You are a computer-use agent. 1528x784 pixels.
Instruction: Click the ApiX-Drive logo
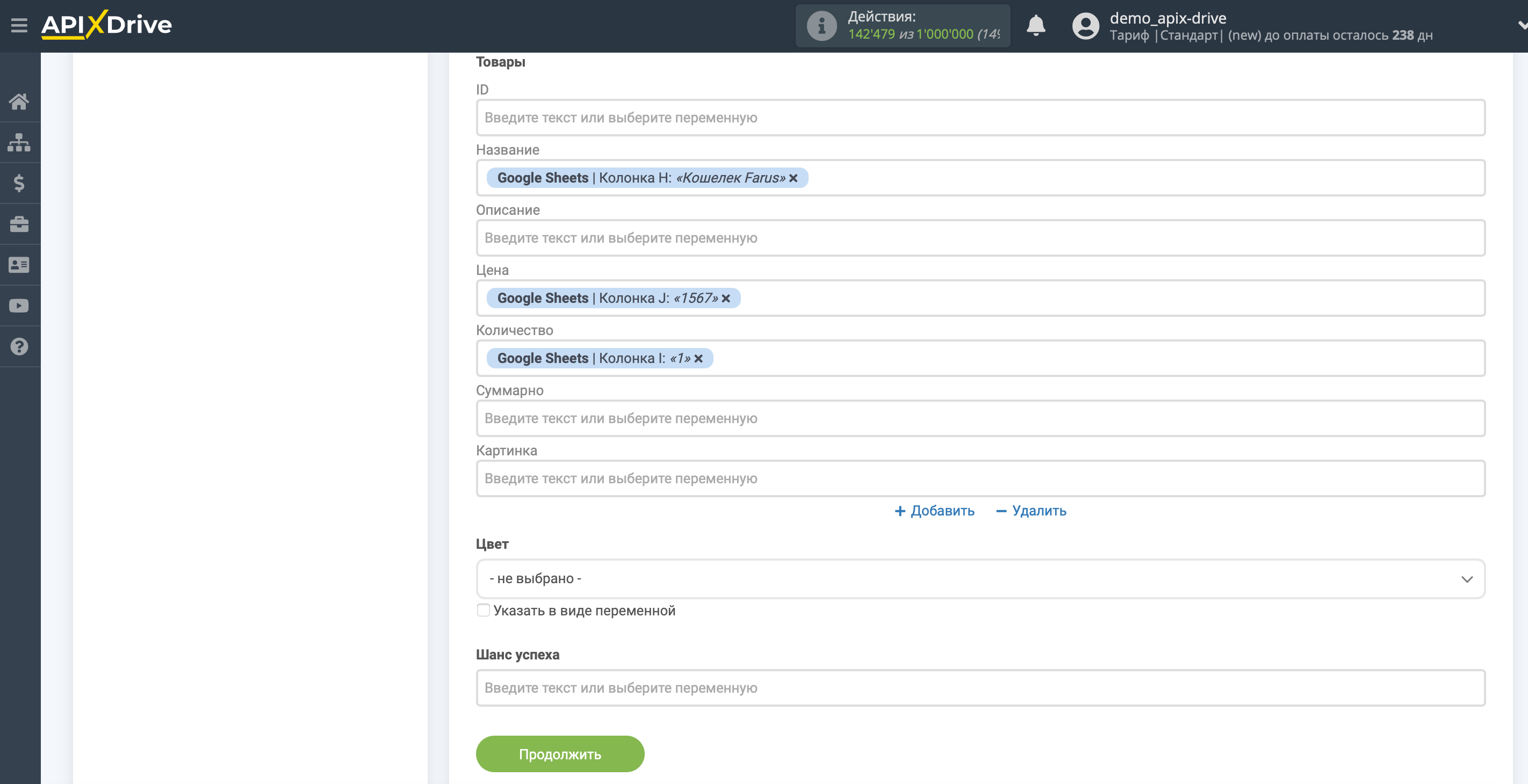click(x=107, y=25)
